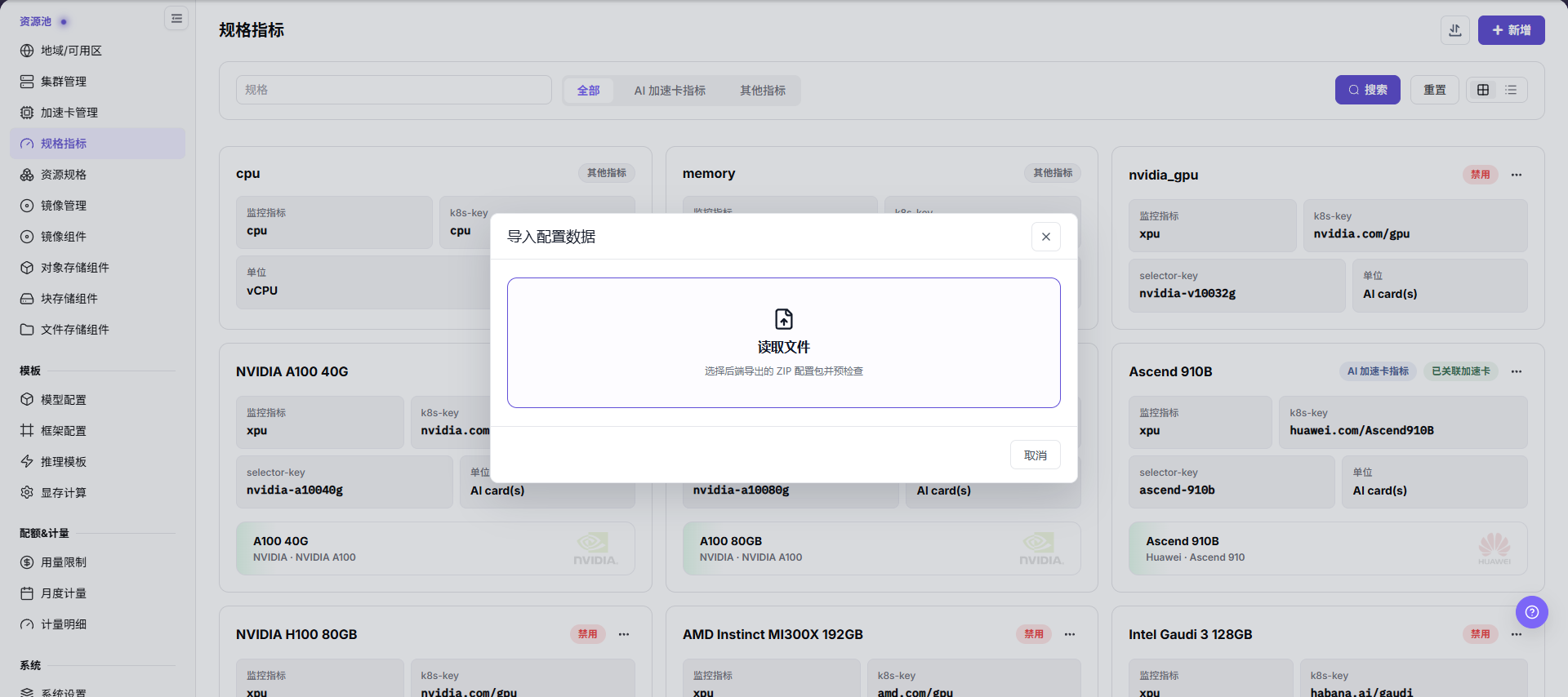Go to 对象存储组件

98,268
